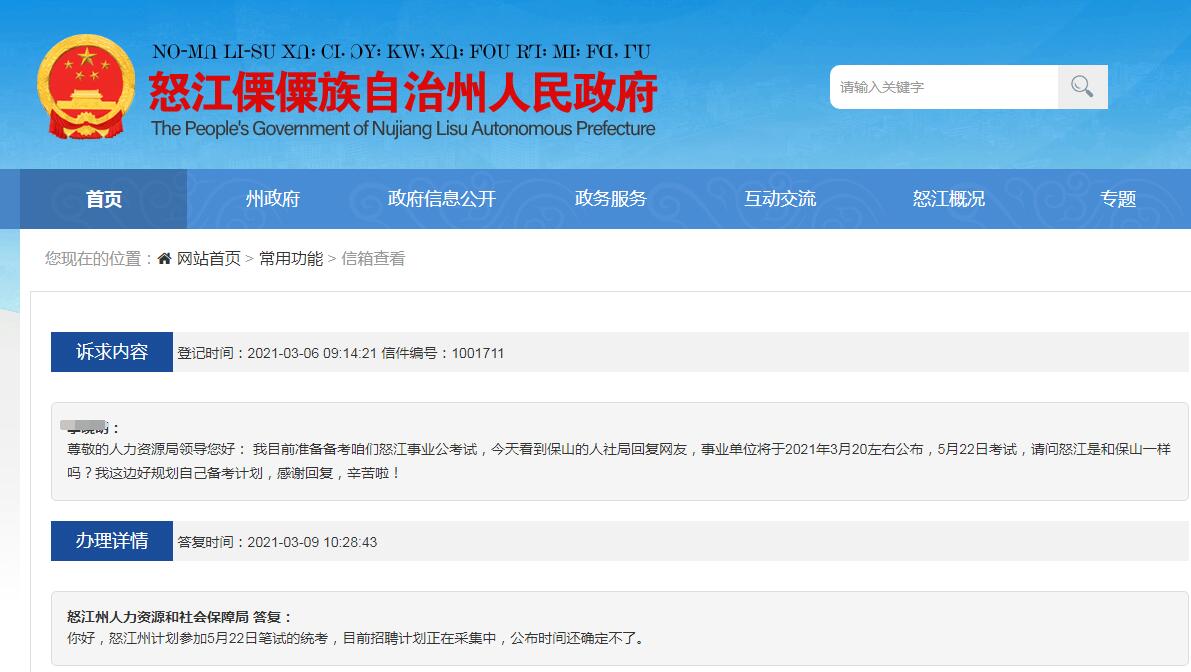Click the 常用功能 breadcrumb link

point(291,259)
